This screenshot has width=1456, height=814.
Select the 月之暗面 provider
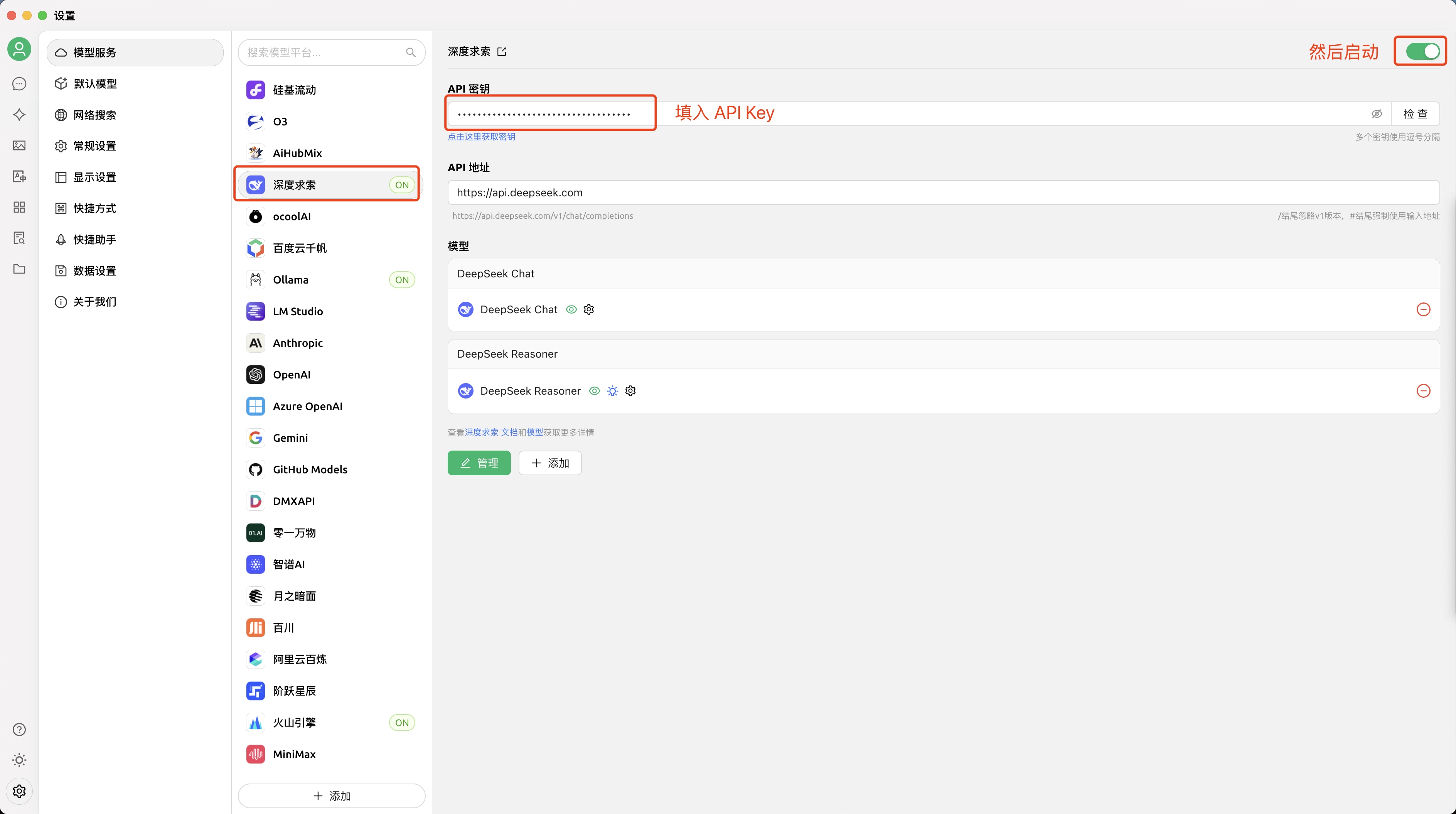[331, 596]
